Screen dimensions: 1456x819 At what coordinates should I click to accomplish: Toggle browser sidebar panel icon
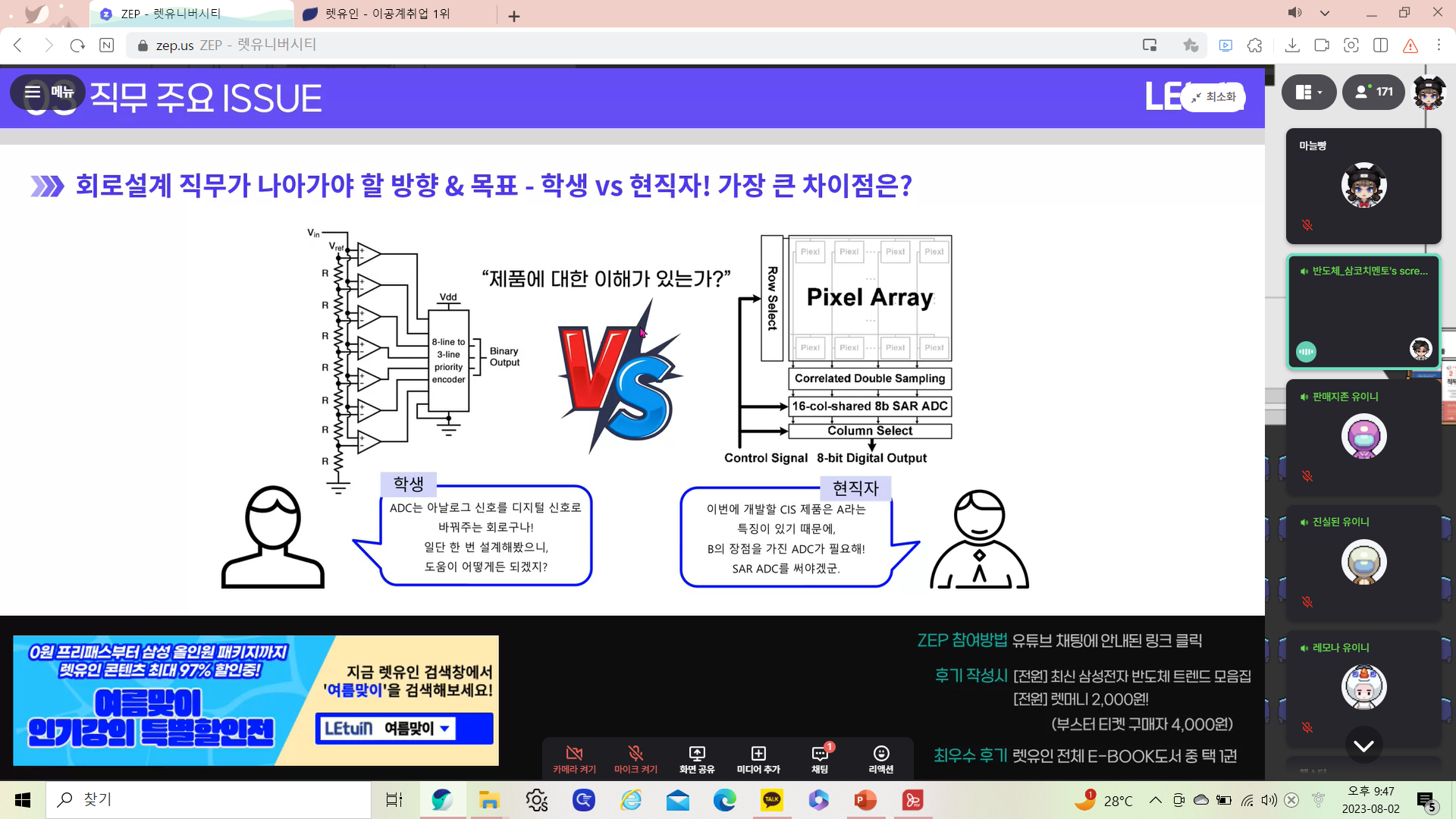click(1380, 45)
